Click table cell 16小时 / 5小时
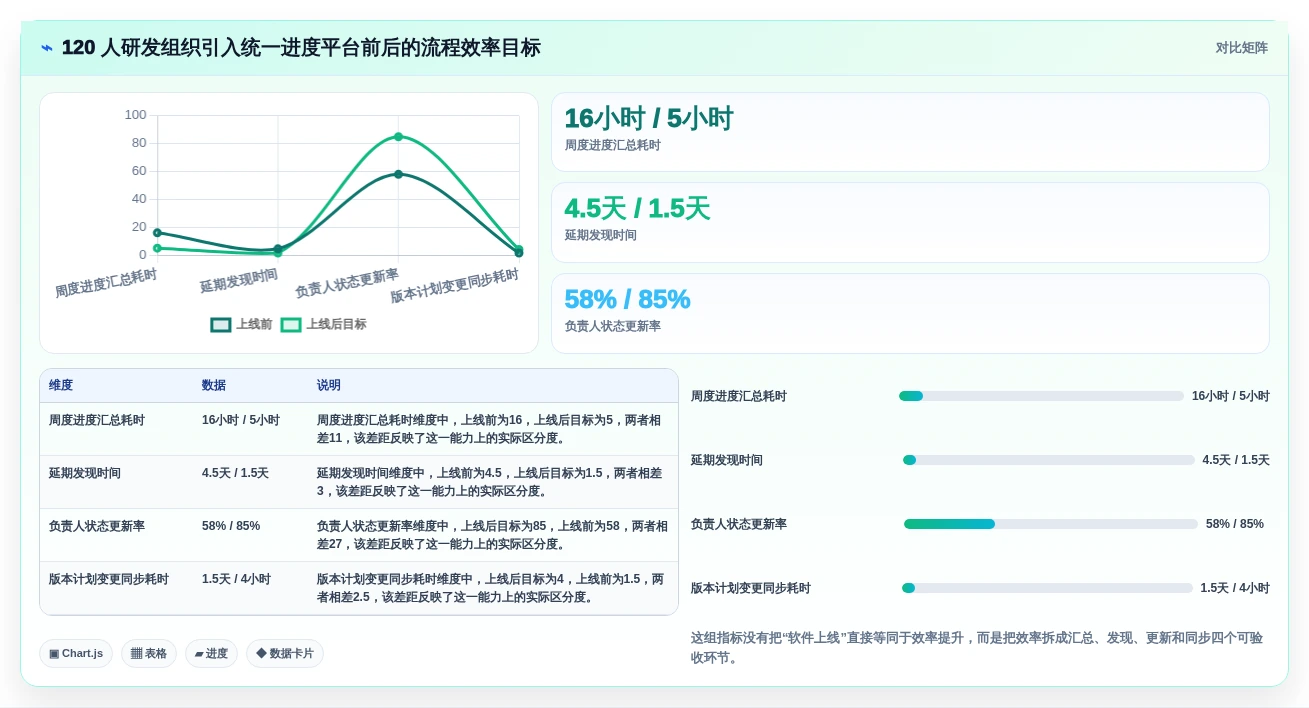 (241, 421)
